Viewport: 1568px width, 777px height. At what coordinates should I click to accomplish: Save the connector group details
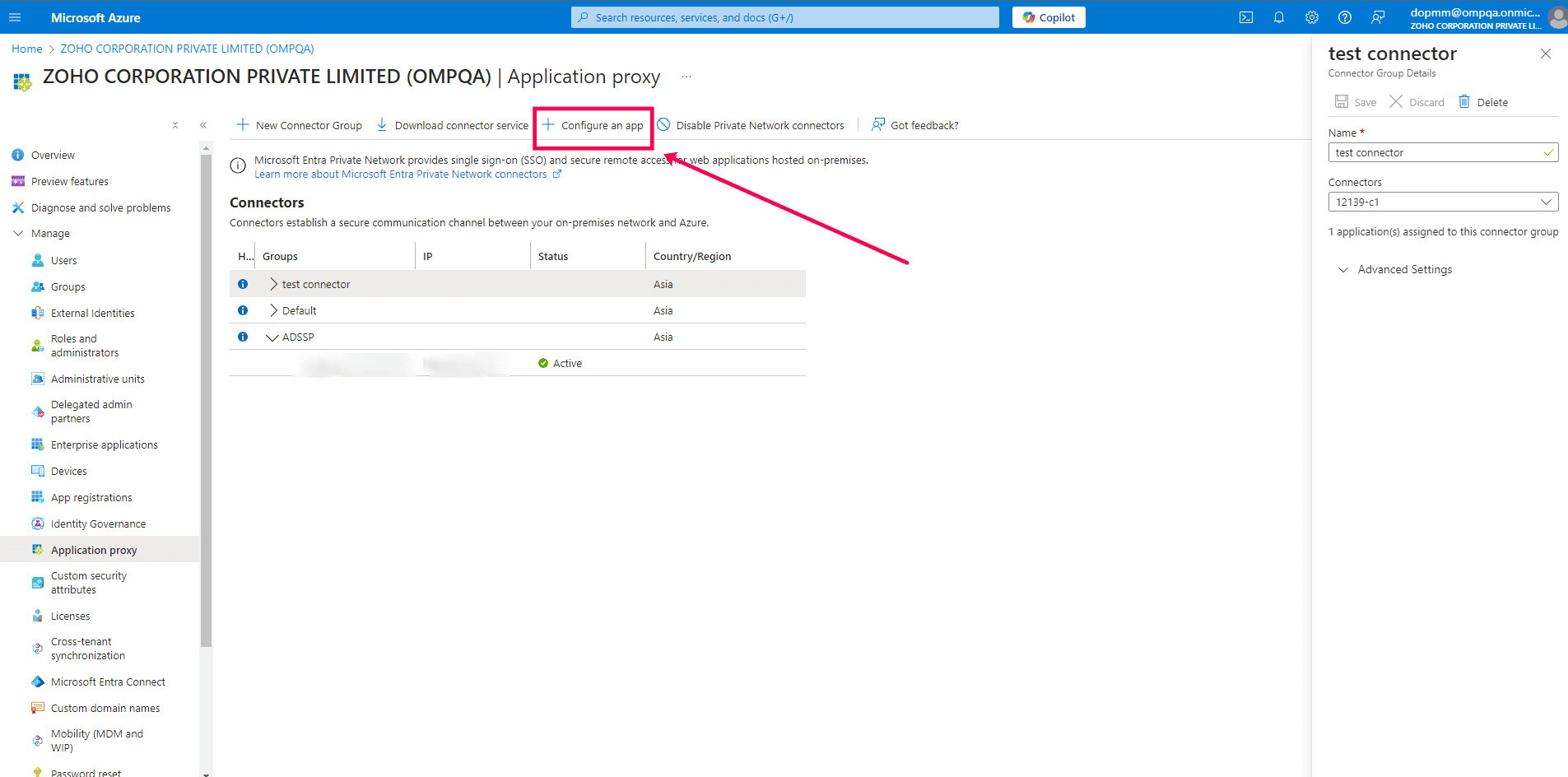point(1356,102)
